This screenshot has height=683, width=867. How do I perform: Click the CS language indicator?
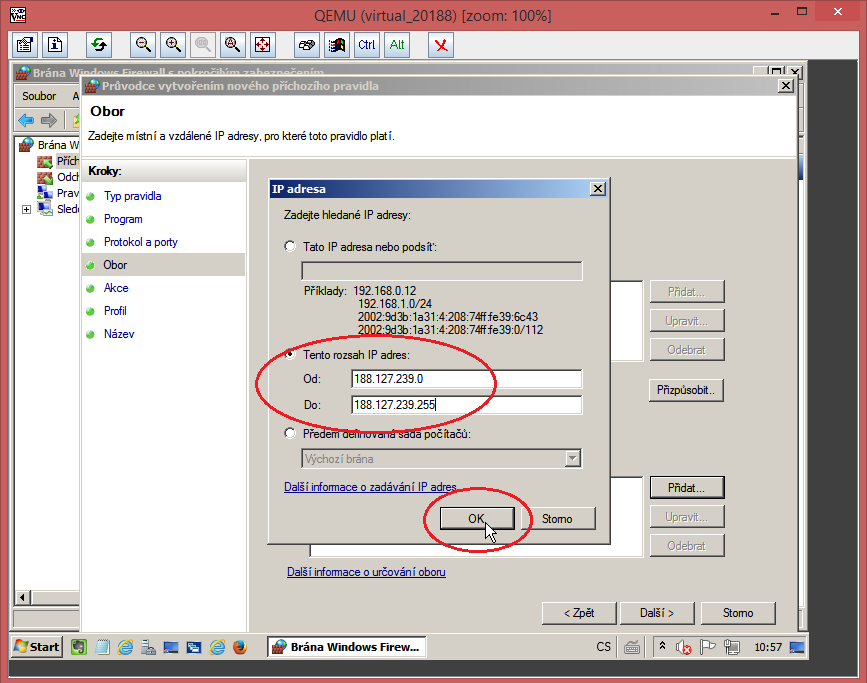[603, 646]
